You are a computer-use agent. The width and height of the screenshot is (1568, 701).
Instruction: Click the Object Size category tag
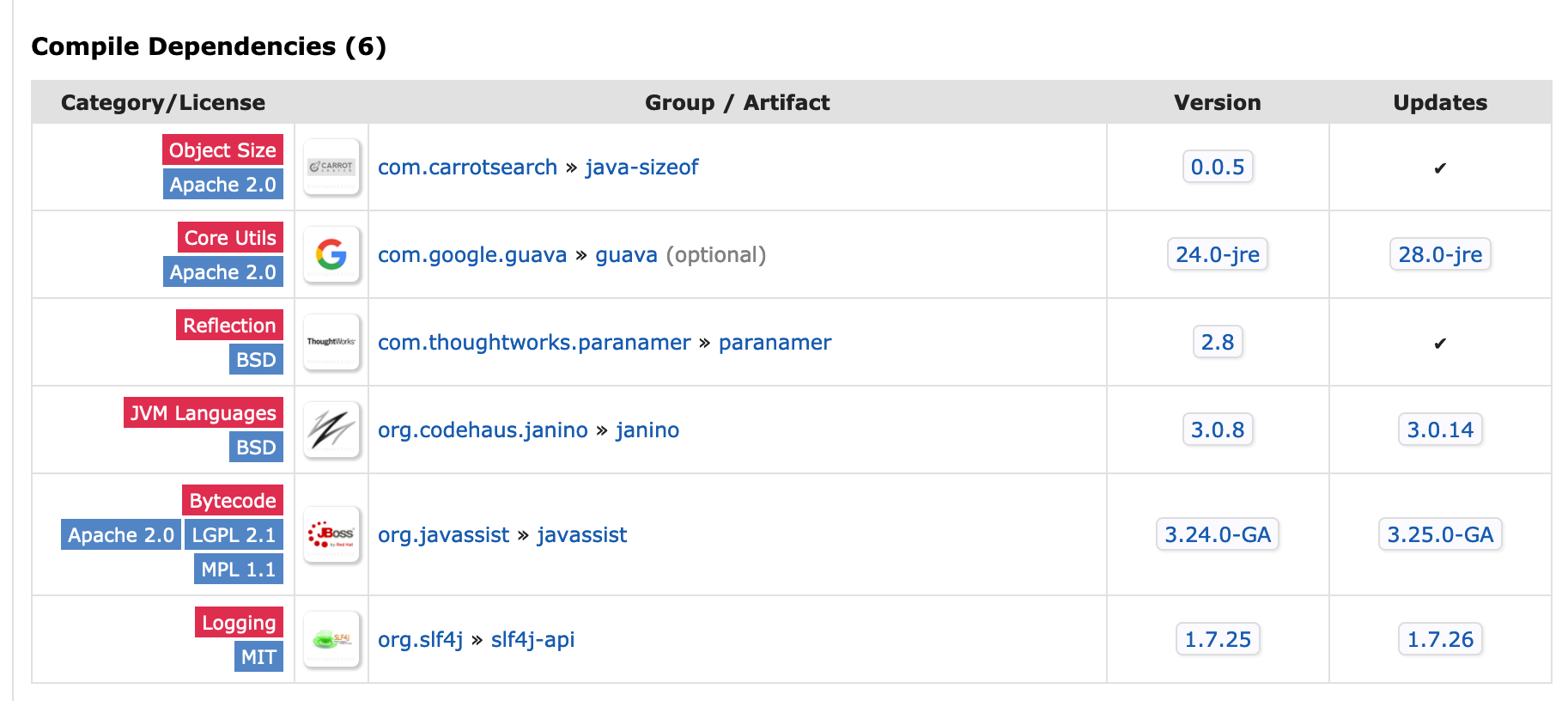point(222,149)
